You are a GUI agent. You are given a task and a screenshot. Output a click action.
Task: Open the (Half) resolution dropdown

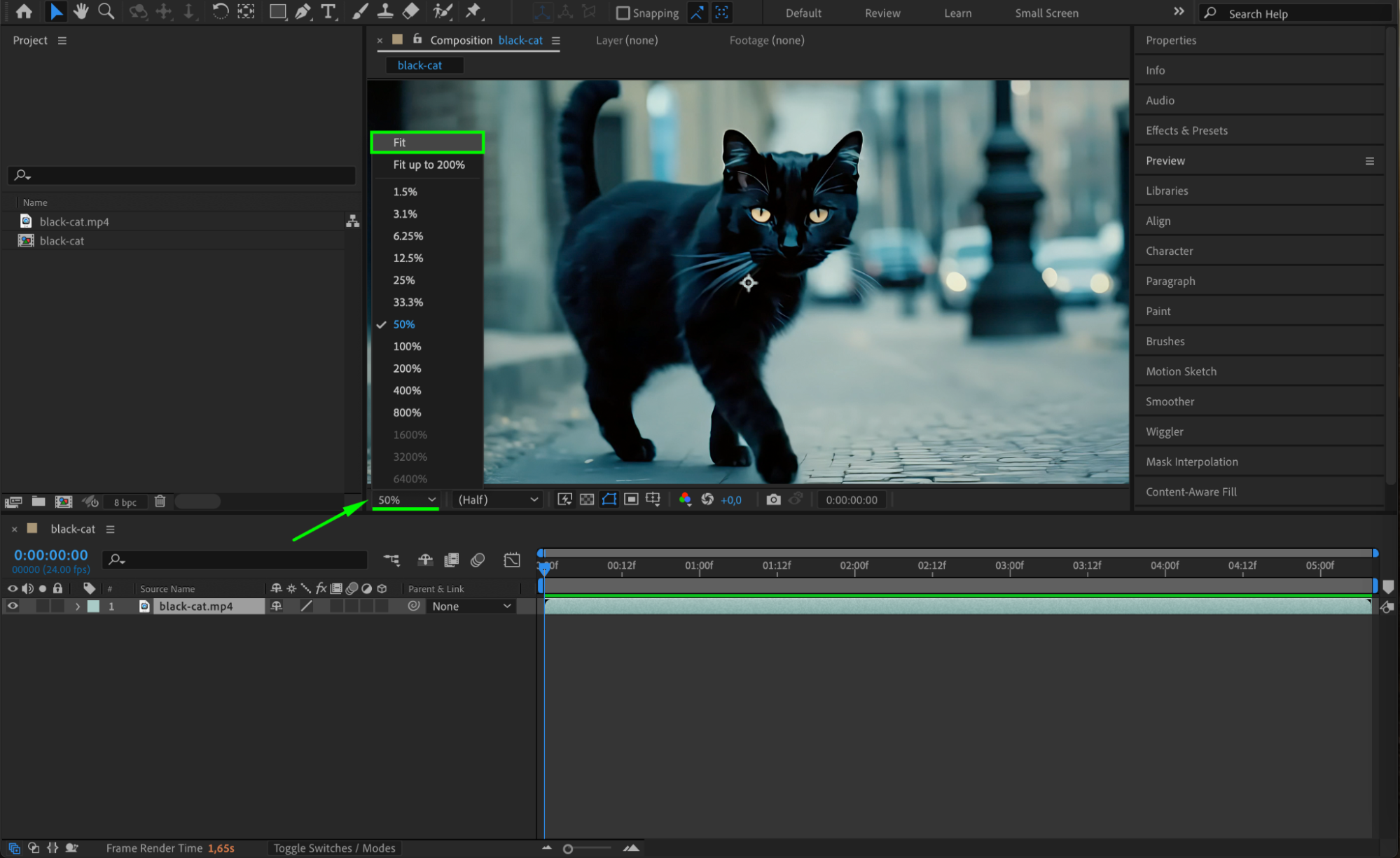497,499
